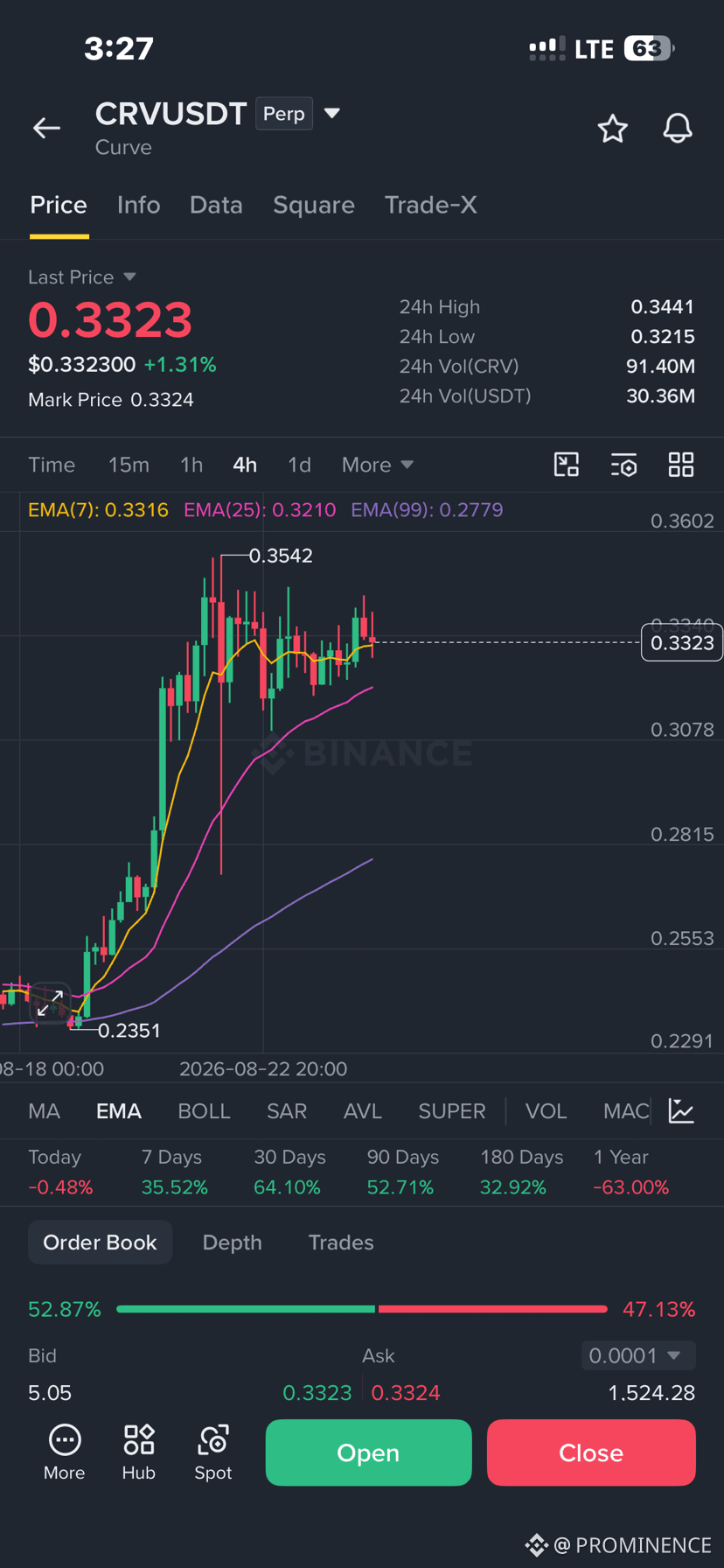Toggle the SUPER indicator
This screenshot has height=1568, width=724.
pyautogui.click(x=452, y=1111)
